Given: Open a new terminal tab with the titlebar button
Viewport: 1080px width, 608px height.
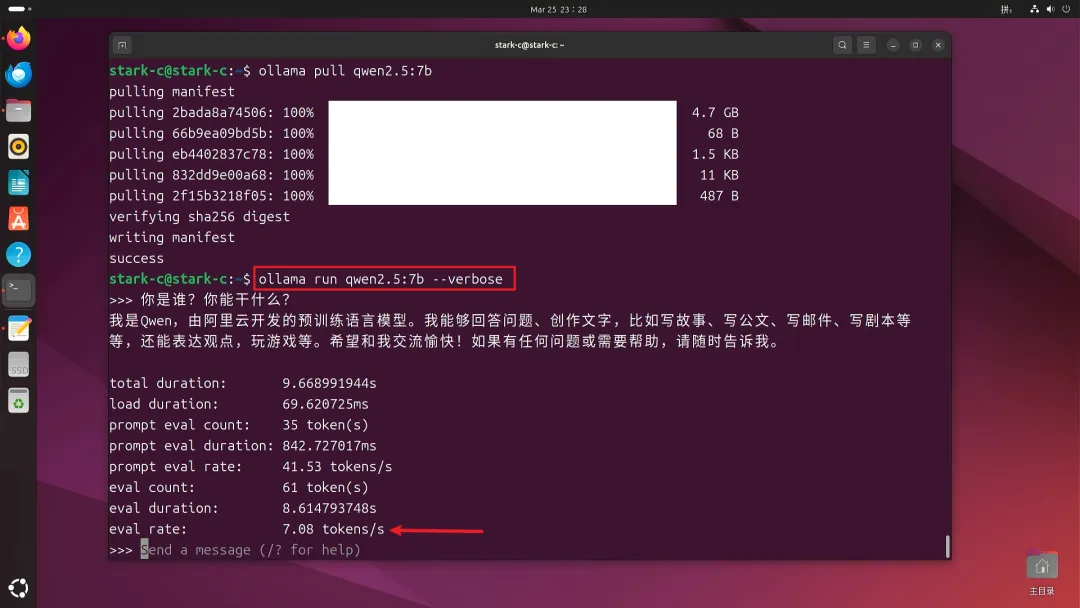Looking at the screenshot, I should click(122, 45).
